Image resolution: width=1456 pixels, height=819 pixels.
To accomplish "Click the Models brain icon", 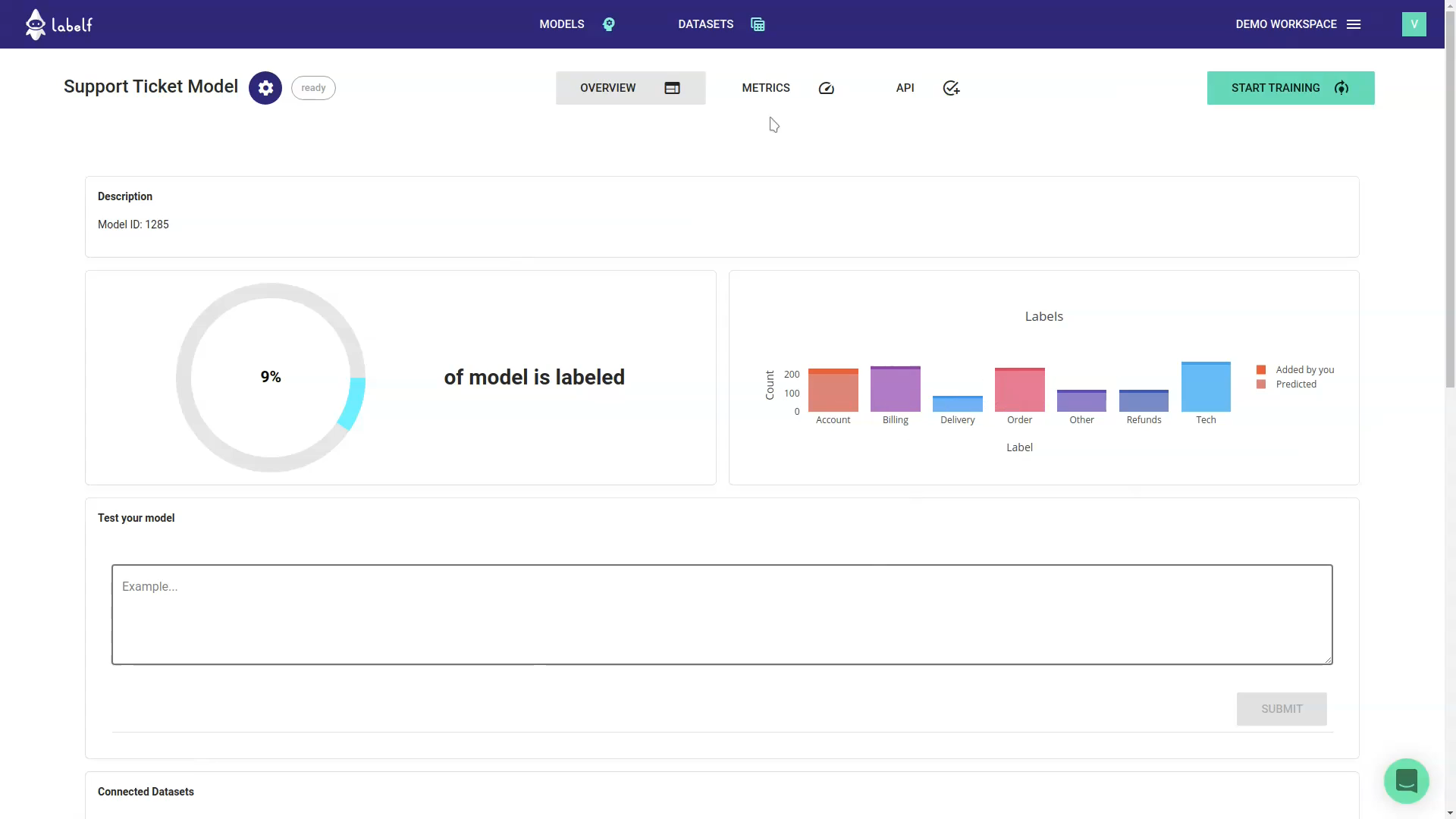I will coord(609,24).
